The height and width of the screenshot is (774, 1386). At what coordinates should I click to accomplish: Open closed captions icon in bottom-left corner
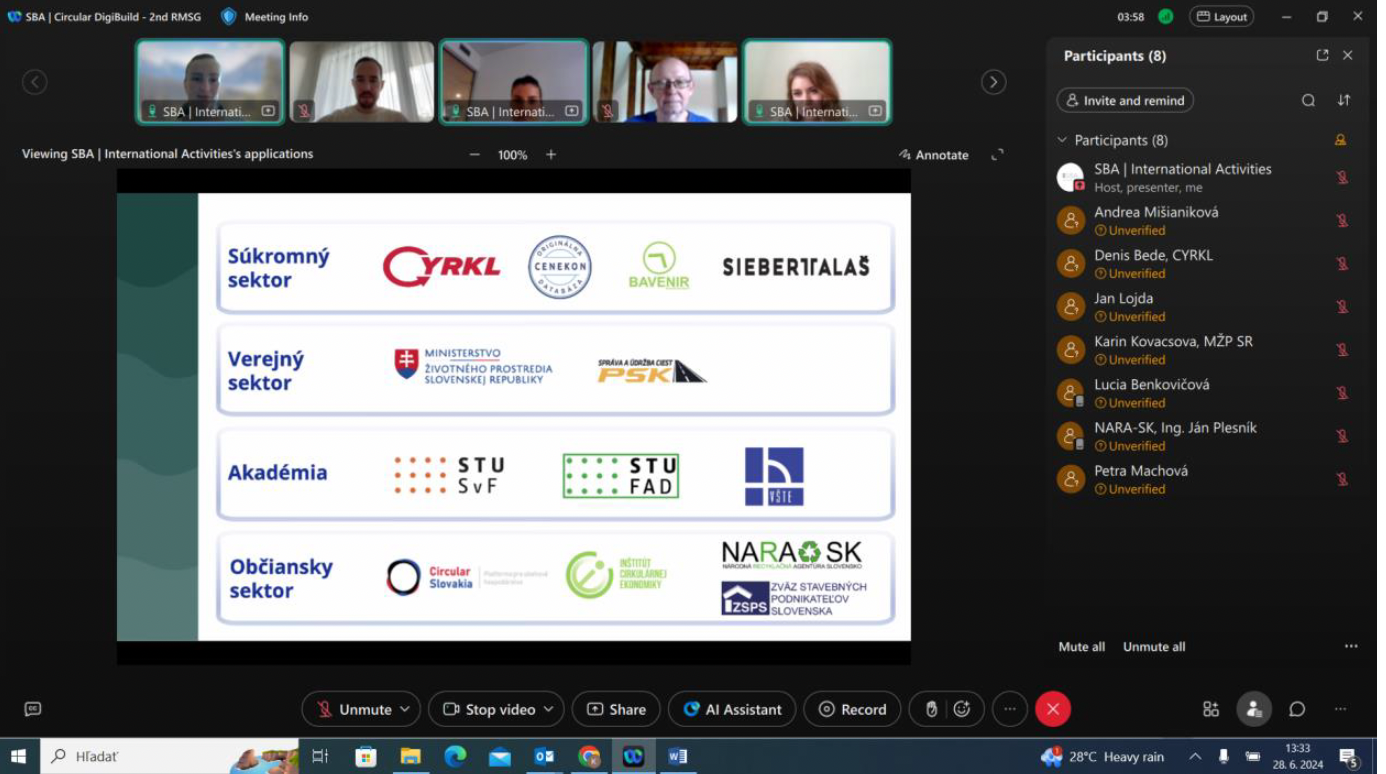[33, 709]
